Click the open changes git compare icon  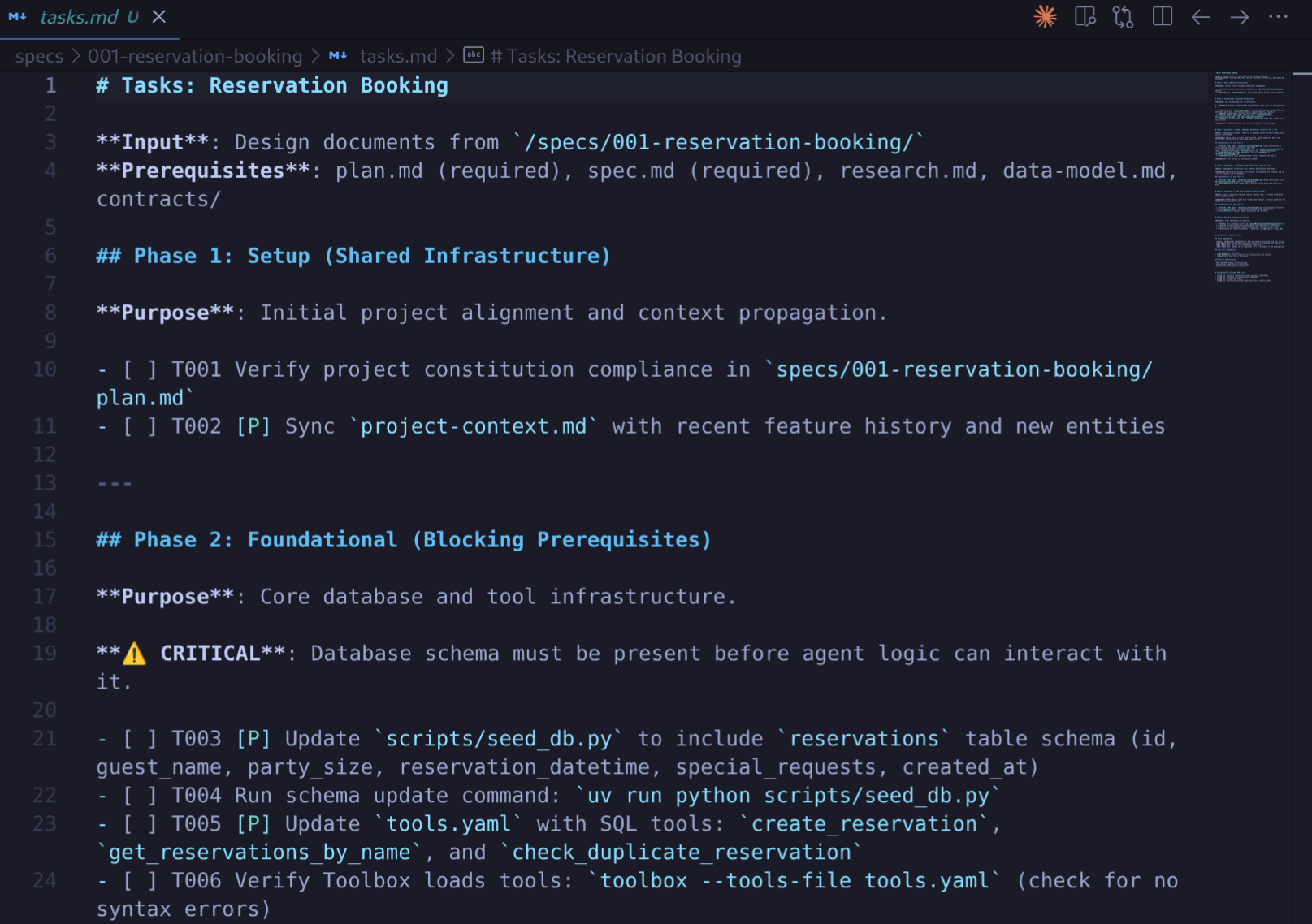pyautogui.click(x=1124, y=17)
